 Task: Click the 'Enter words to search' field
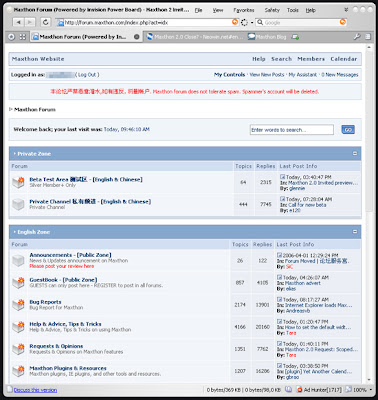click(x=292, y=130)
